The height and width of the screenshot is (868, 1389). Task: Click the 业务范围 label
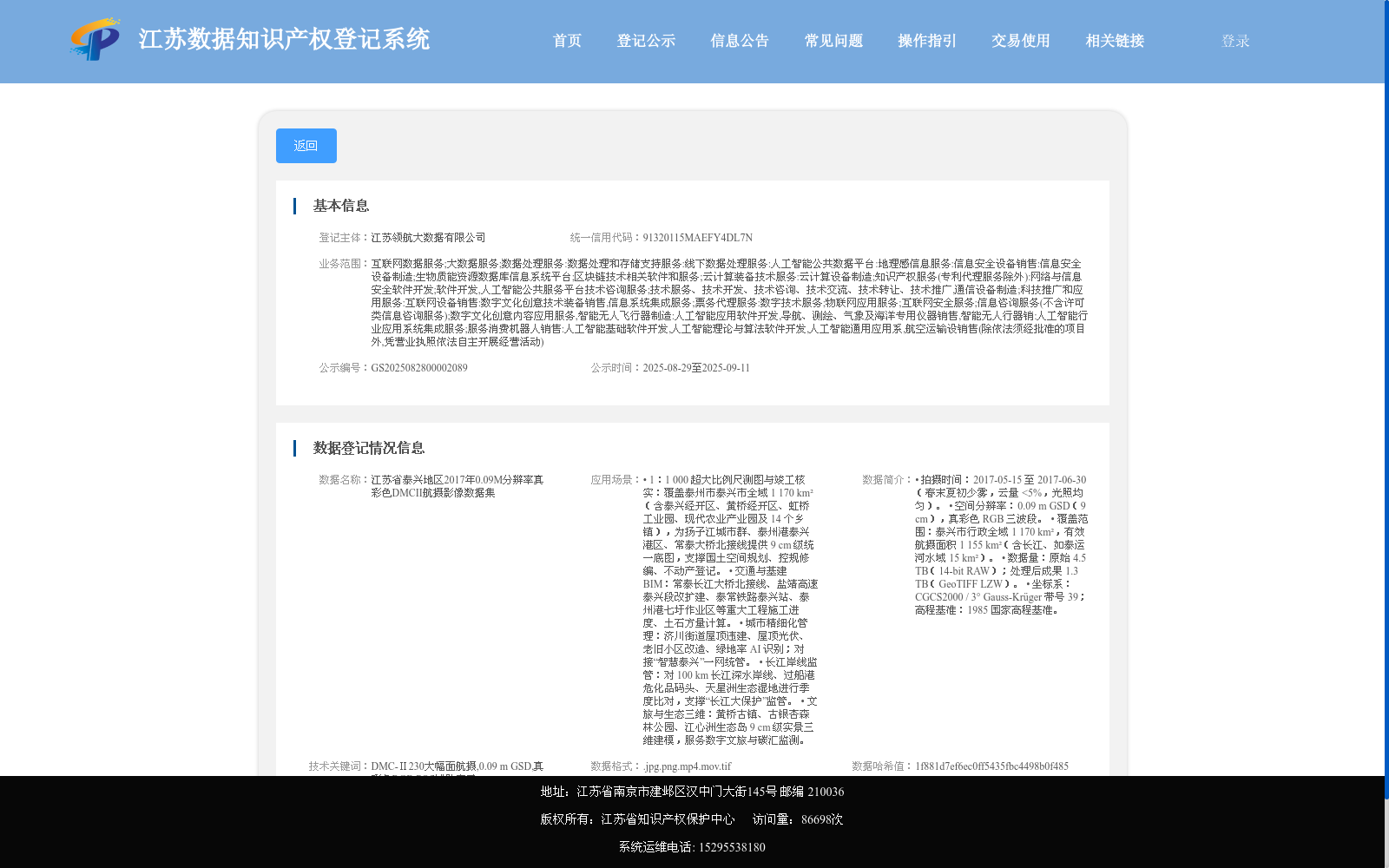345,264
